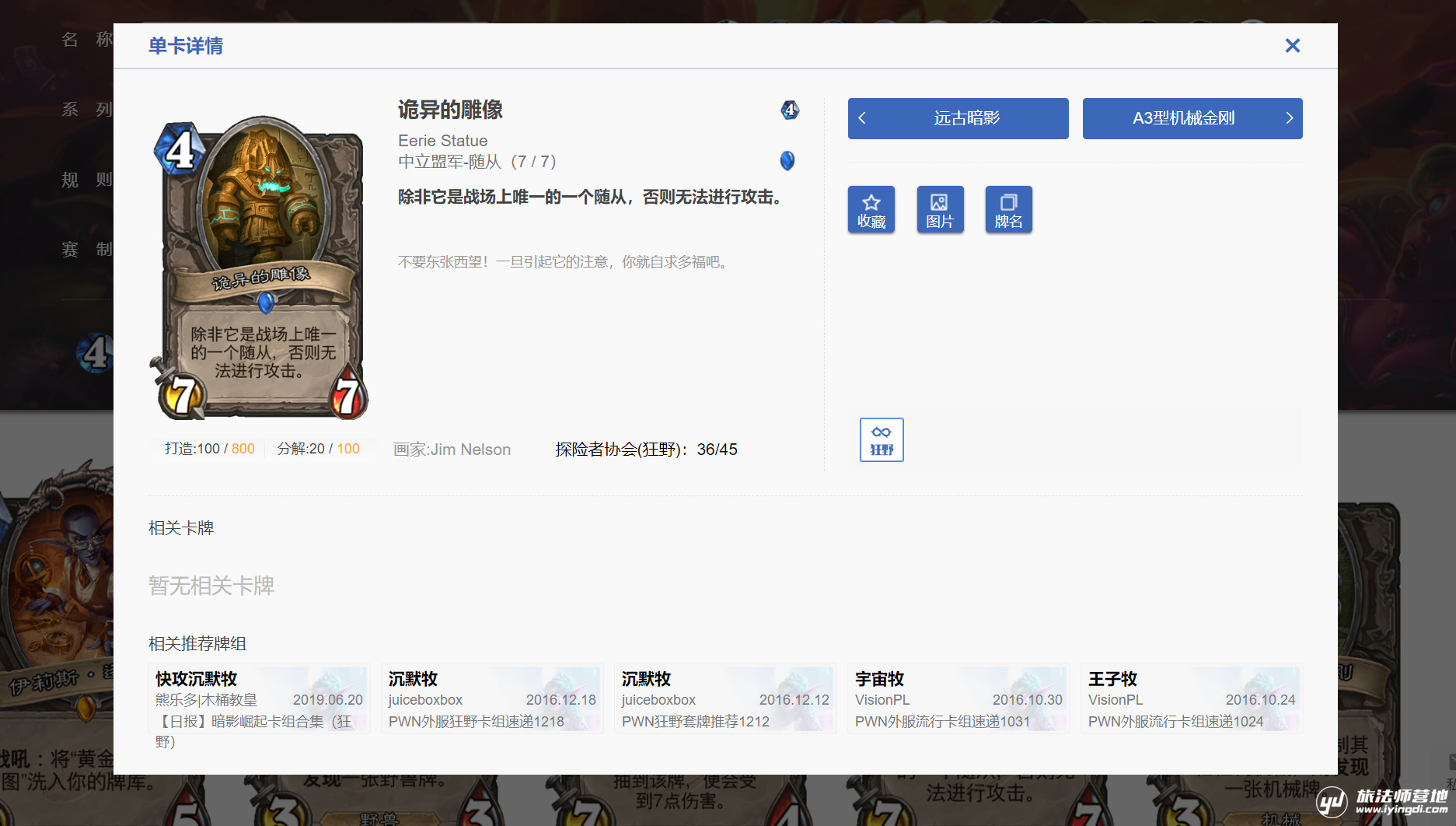Click the blue rarity gem icon
Viewport: 1456px width, 826px height.
point(787,161)
